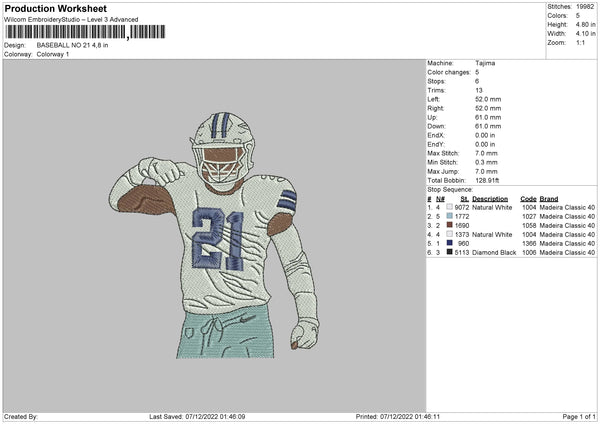Click the natural white swatch in stop 1
The height and width of the screenshot is (424, 600).
coord(449,207)
